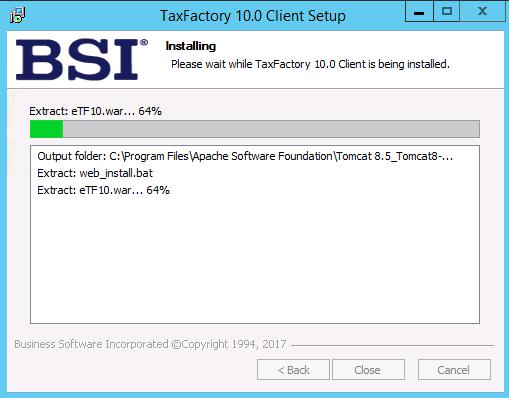The width and height of the screenshot is (509, 398).
Task: Minimize the TaxFactory setup window
Action: [419, 12]
